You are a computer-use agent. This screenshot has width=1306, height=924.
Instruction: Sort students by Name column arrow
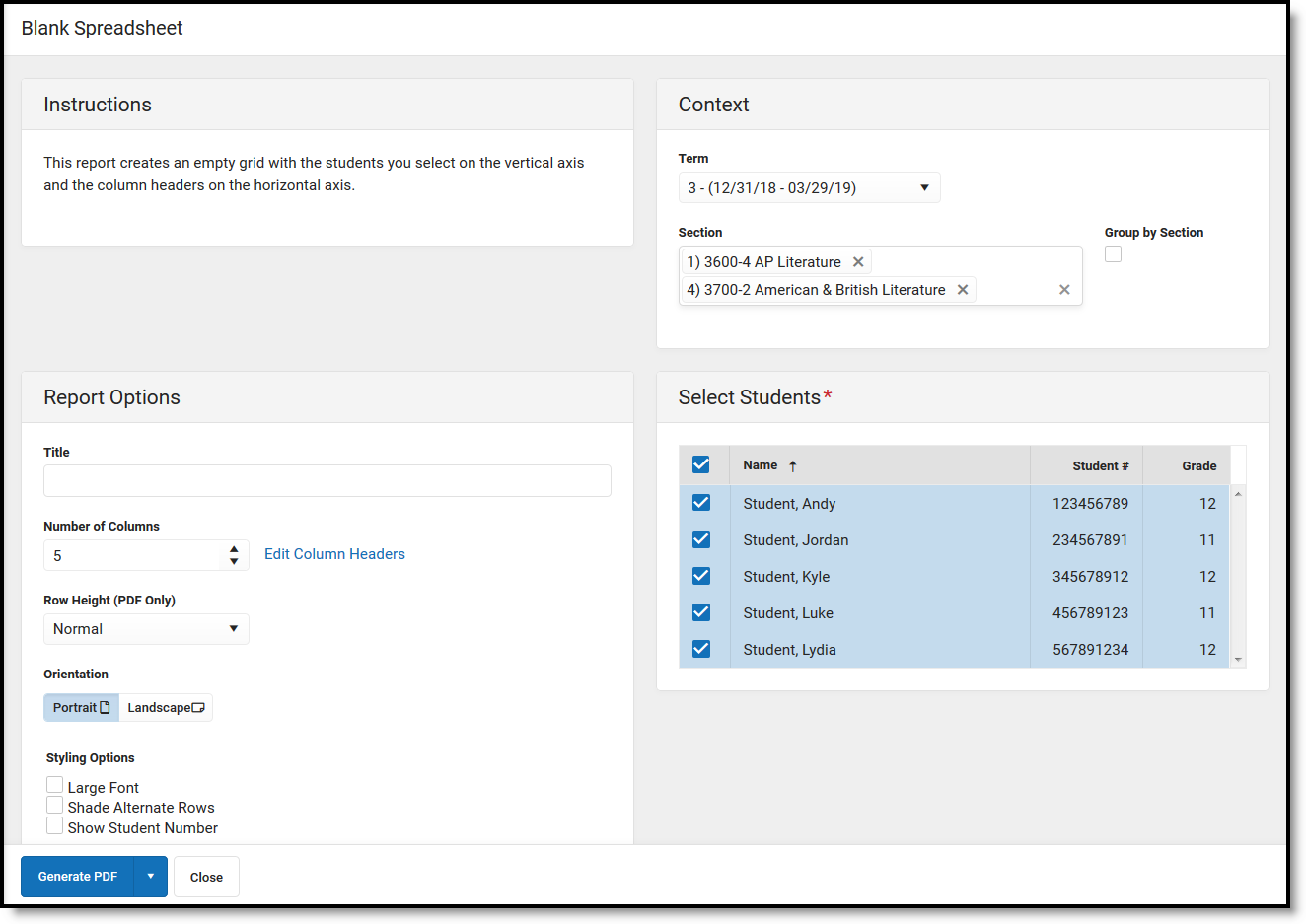[x=792, y=466]
